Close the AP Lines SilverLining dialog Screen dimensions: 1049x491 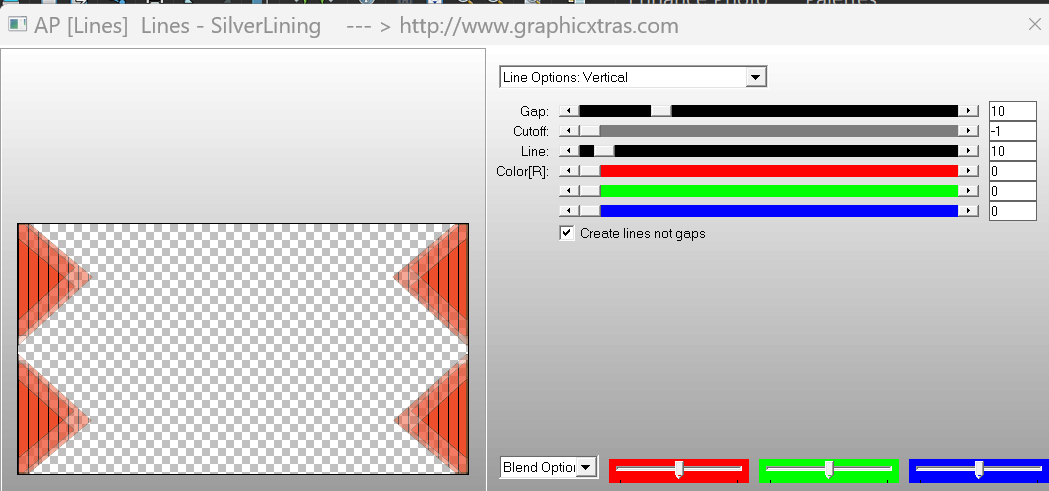pyautogui.click(x=1035, y=26)
